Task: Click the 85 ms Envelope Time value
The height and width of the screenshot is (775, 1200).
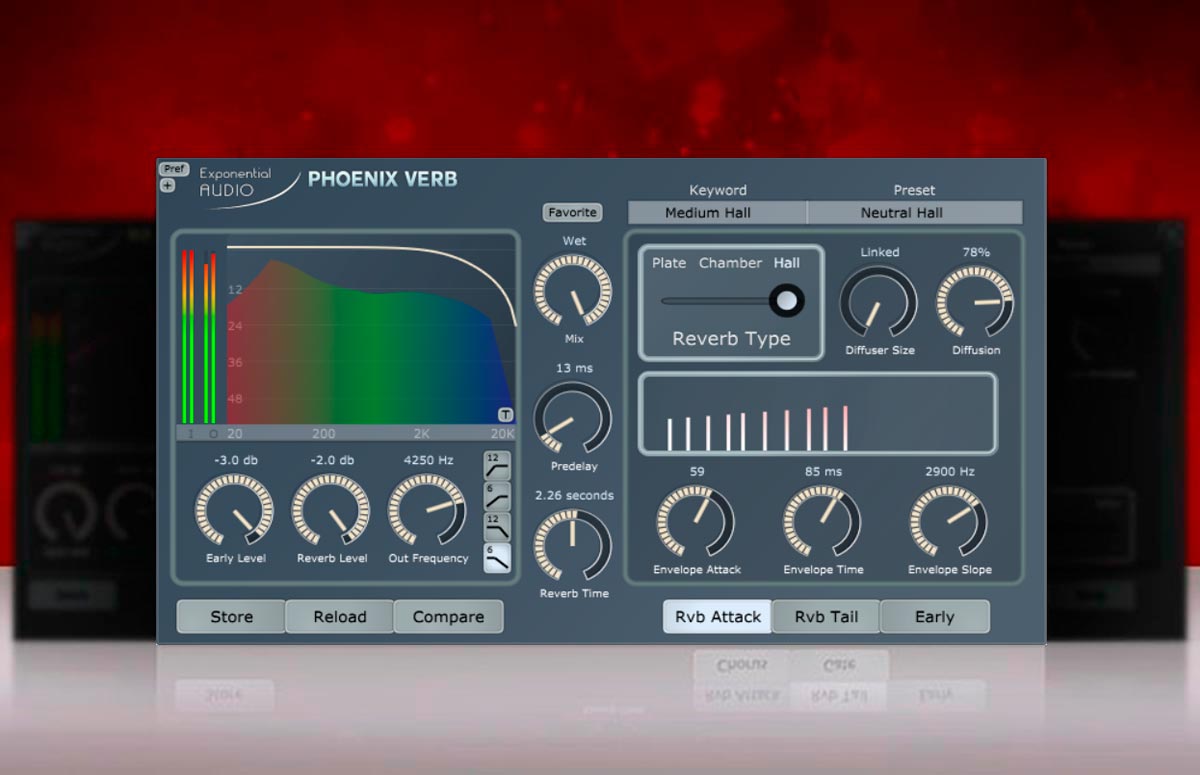Action: 823,471
